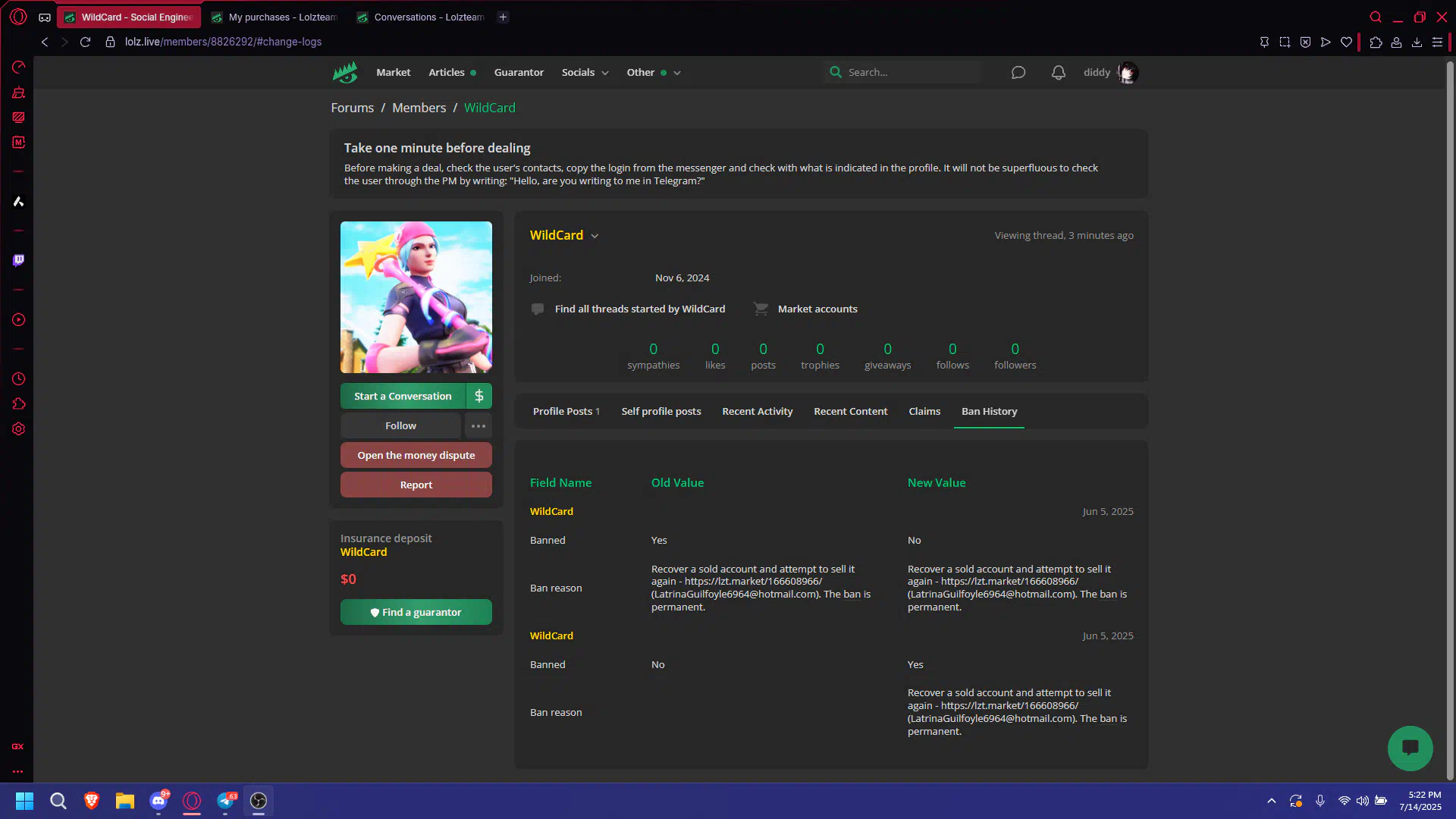Viewport: 1456px width, 819px height.
Task: Open new browser tab plus button
Action: (503, 17)
